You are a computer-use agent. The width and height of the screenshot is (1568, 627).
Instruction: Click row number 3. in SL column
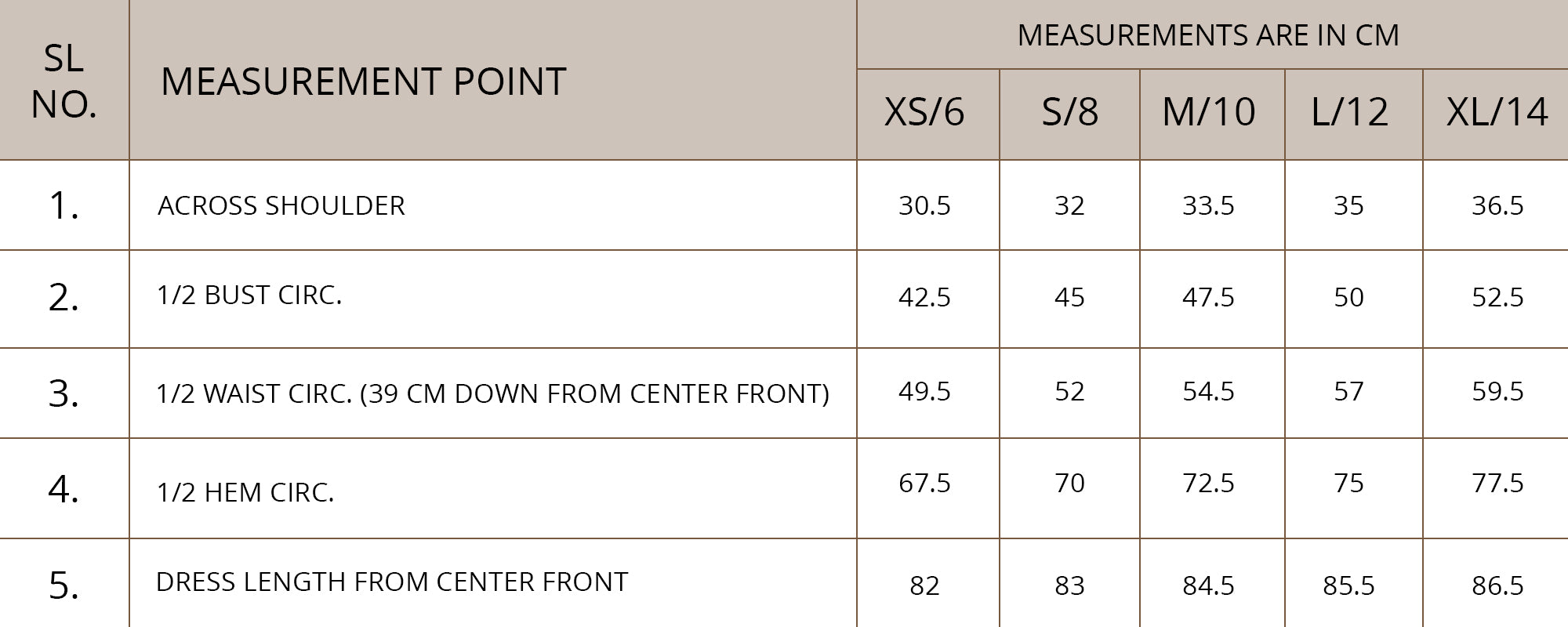click(x=64, y=393)
